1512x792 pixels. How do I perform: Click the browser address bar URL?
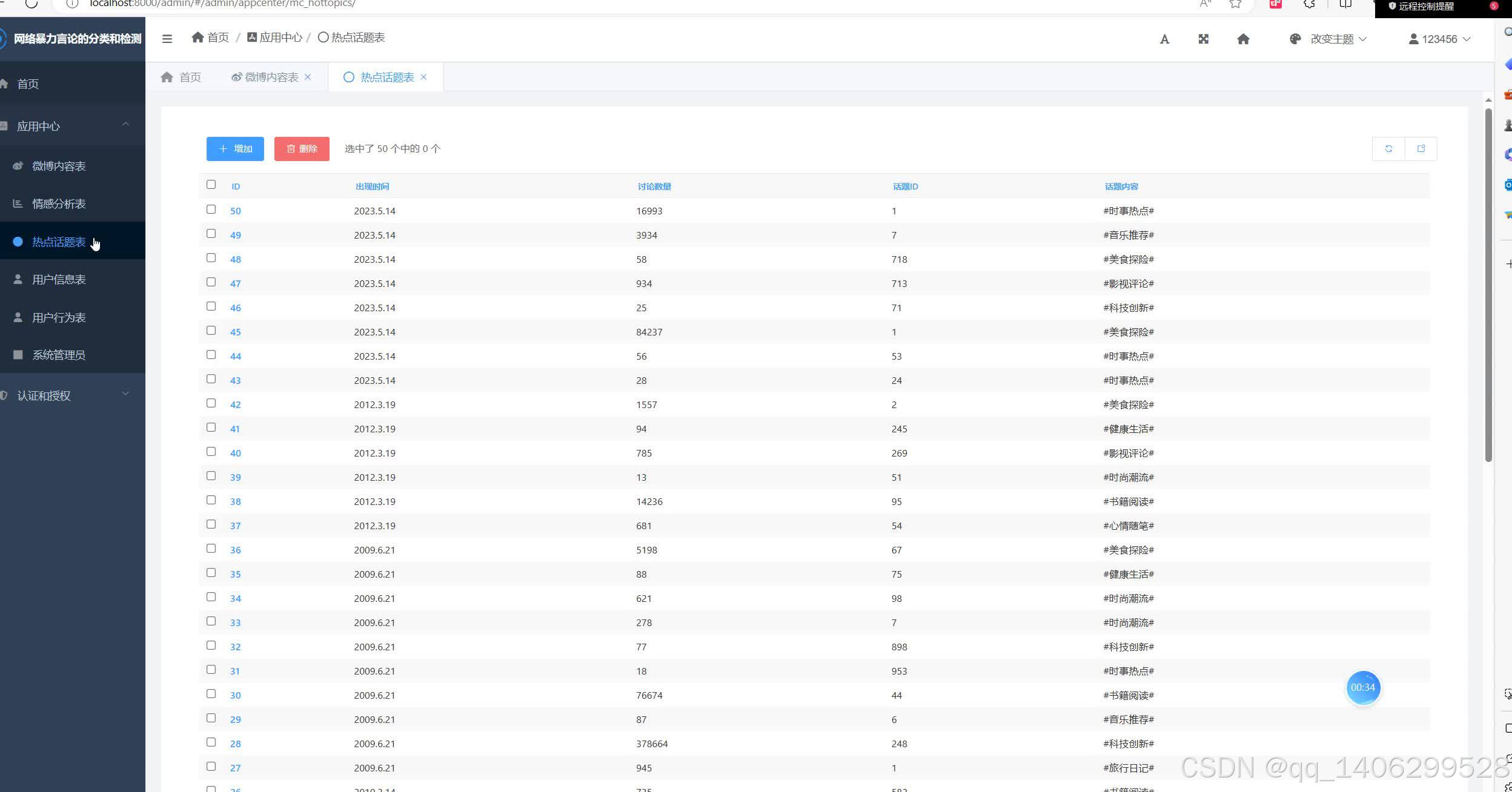pos(222,4)
